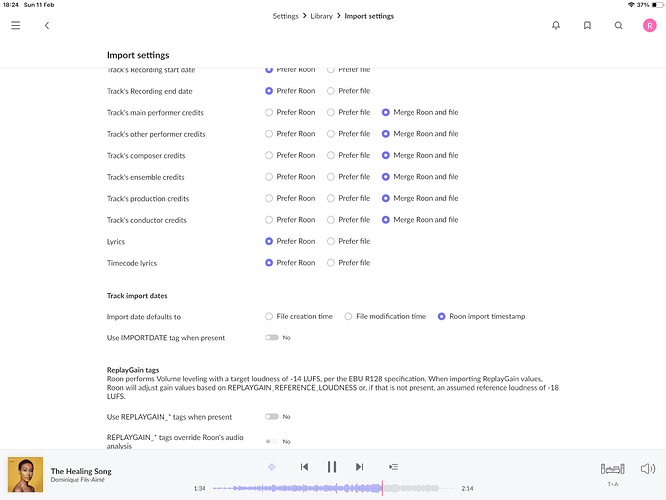Viewport: 666px width, 500px height.
Task: Toggle Use IMPORTDATE tag when present
Action: [272, 338]
